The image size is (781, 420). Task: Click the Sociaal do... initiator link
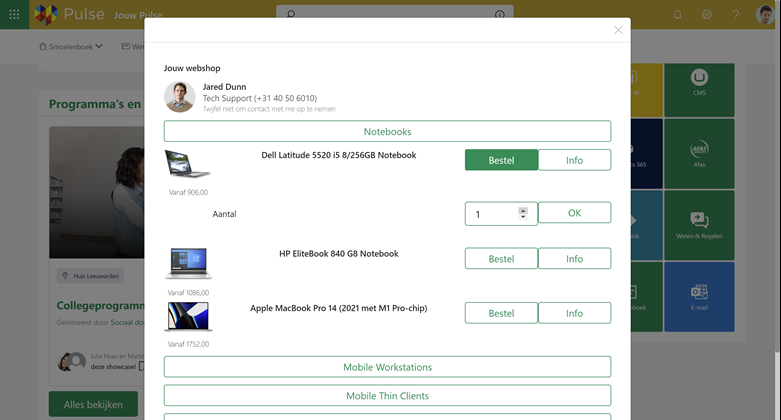[127, 322]
